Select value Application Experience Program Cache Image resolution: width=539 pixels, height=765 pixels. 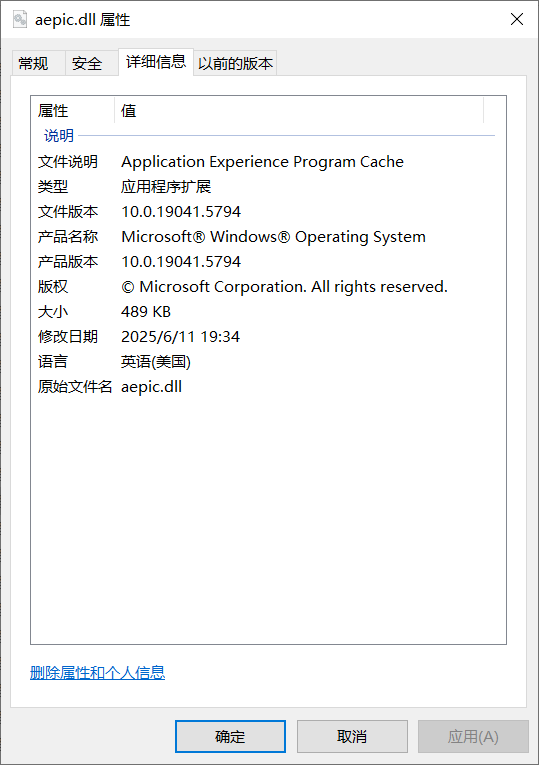point(262,161)
